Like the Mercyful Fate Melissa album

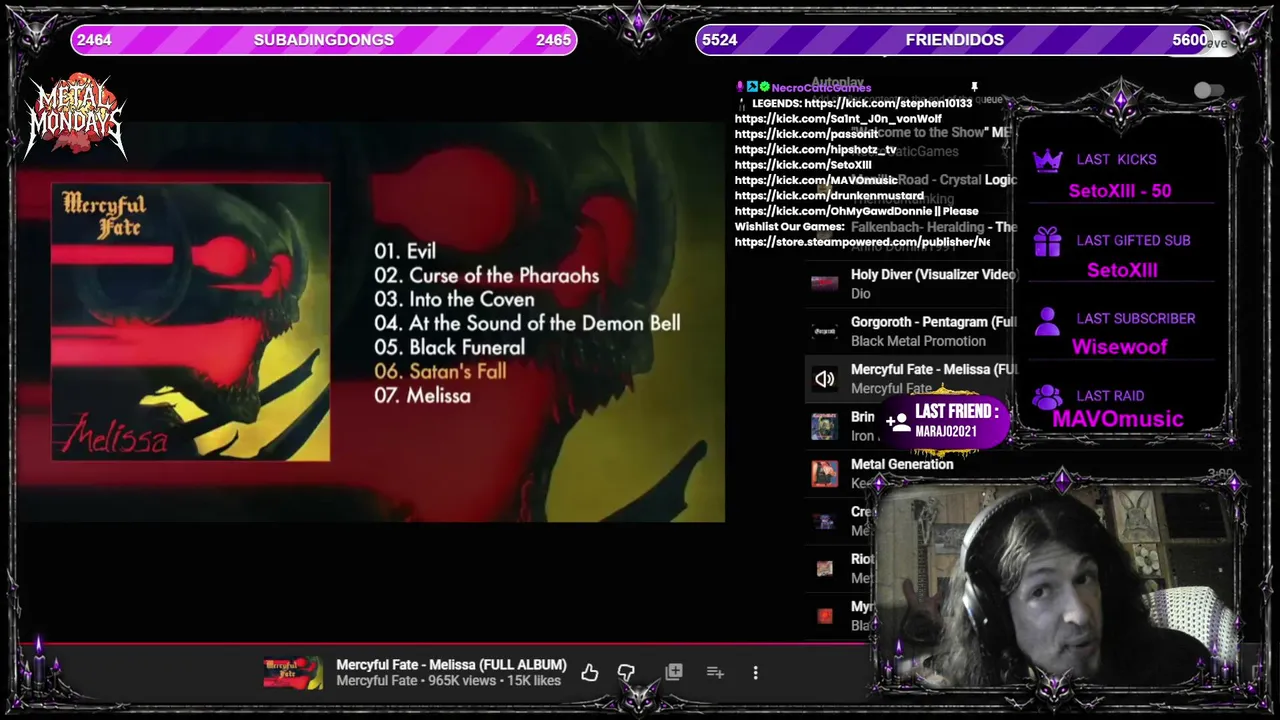pos(590,673)
